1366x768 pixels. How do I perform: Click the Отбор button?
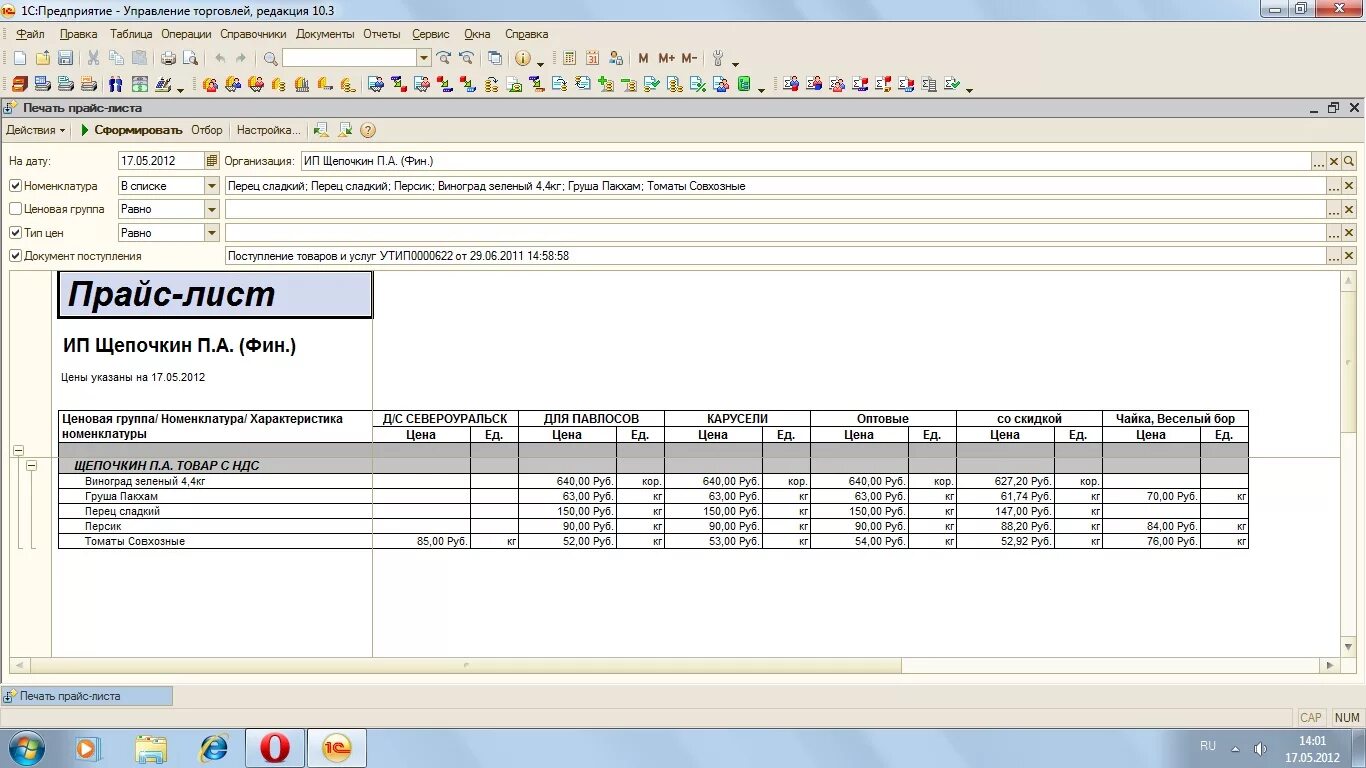[207, 130]
